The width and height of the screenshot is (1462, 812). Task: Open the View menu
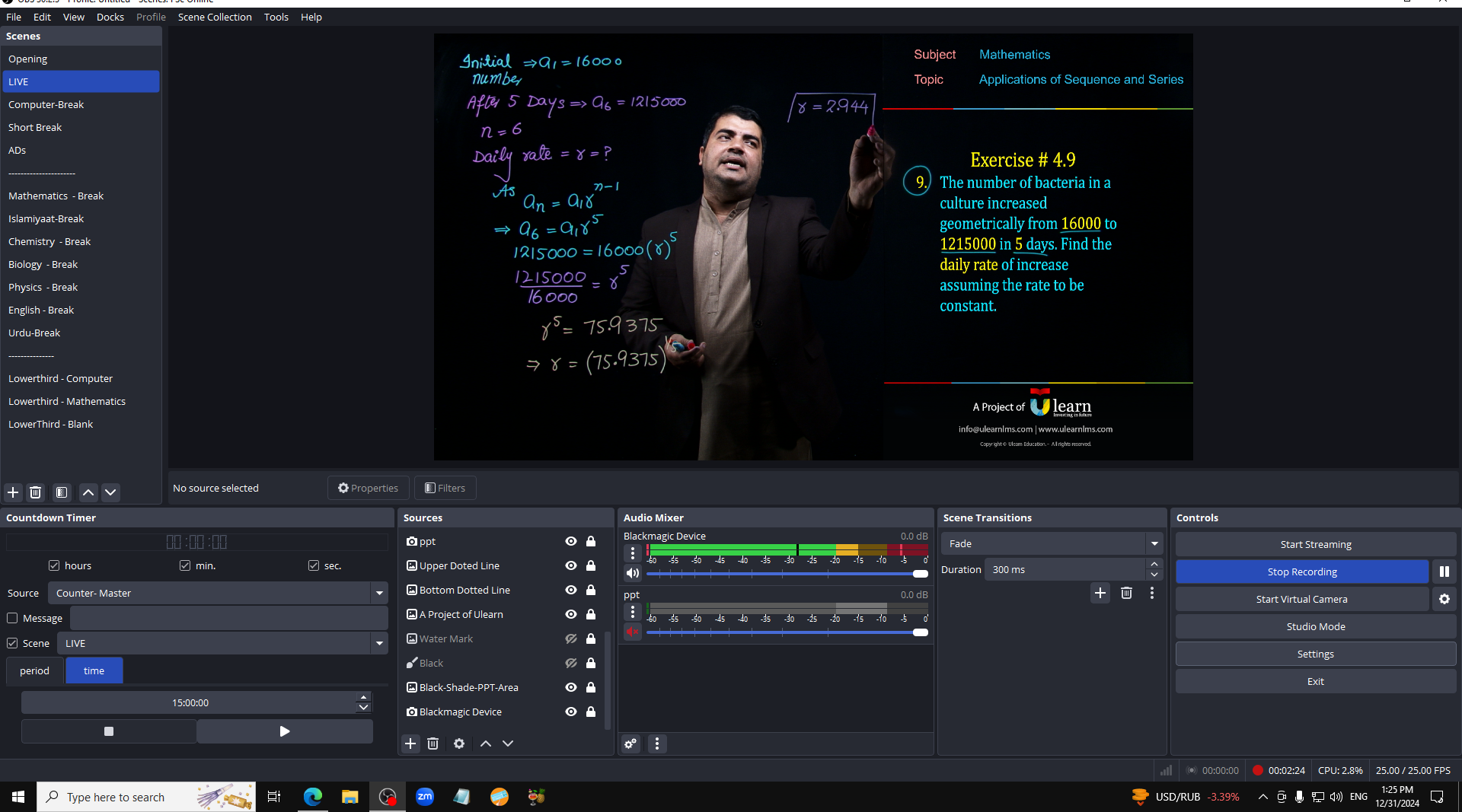74,17
